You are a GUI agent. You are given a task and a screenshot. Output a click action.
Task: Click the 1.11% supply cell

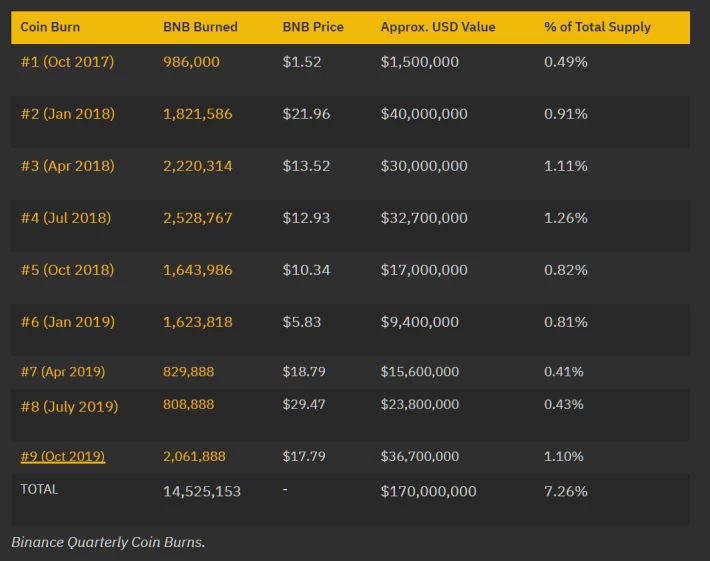(x=566, y=166)
